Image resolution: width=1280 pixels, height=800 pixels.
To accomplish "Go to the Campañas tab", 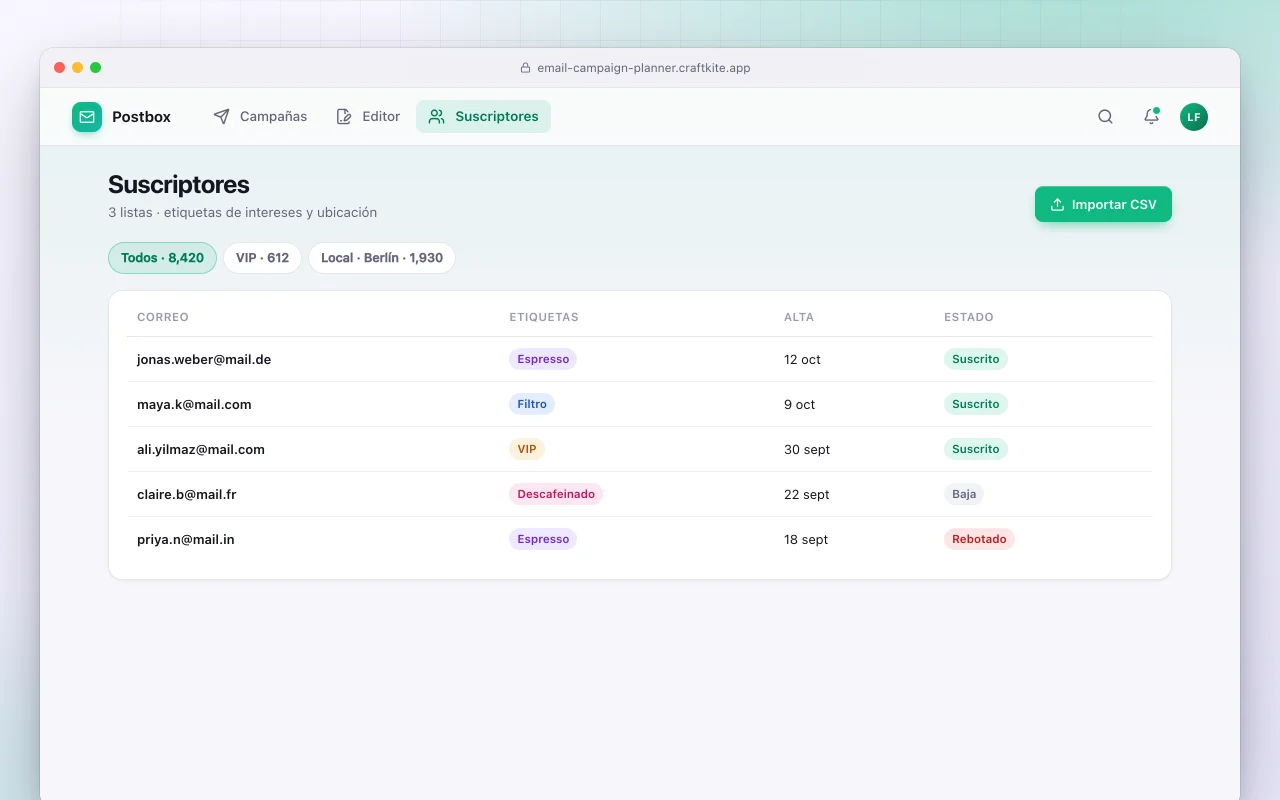I will point(260,117).
